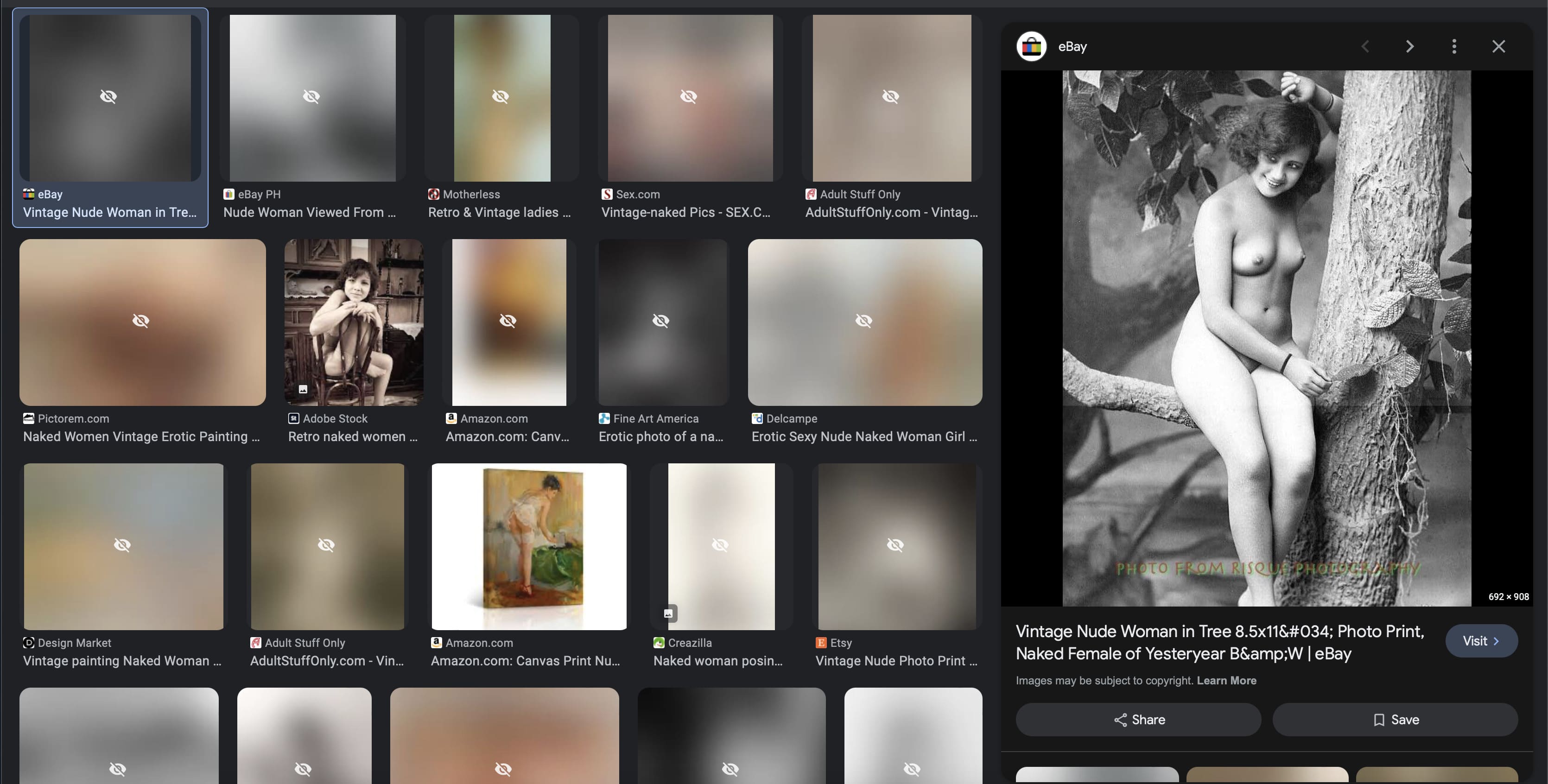Open the Amazon.com Canvas Print thumbnail
This screenshot has width=1548, height=784.
click(529, 546)
